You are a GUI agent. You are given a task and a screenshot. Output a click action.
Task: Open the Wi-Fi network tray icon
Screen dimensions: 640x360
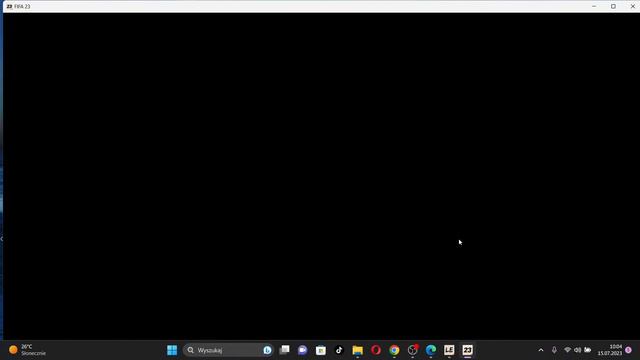[567, 350]
